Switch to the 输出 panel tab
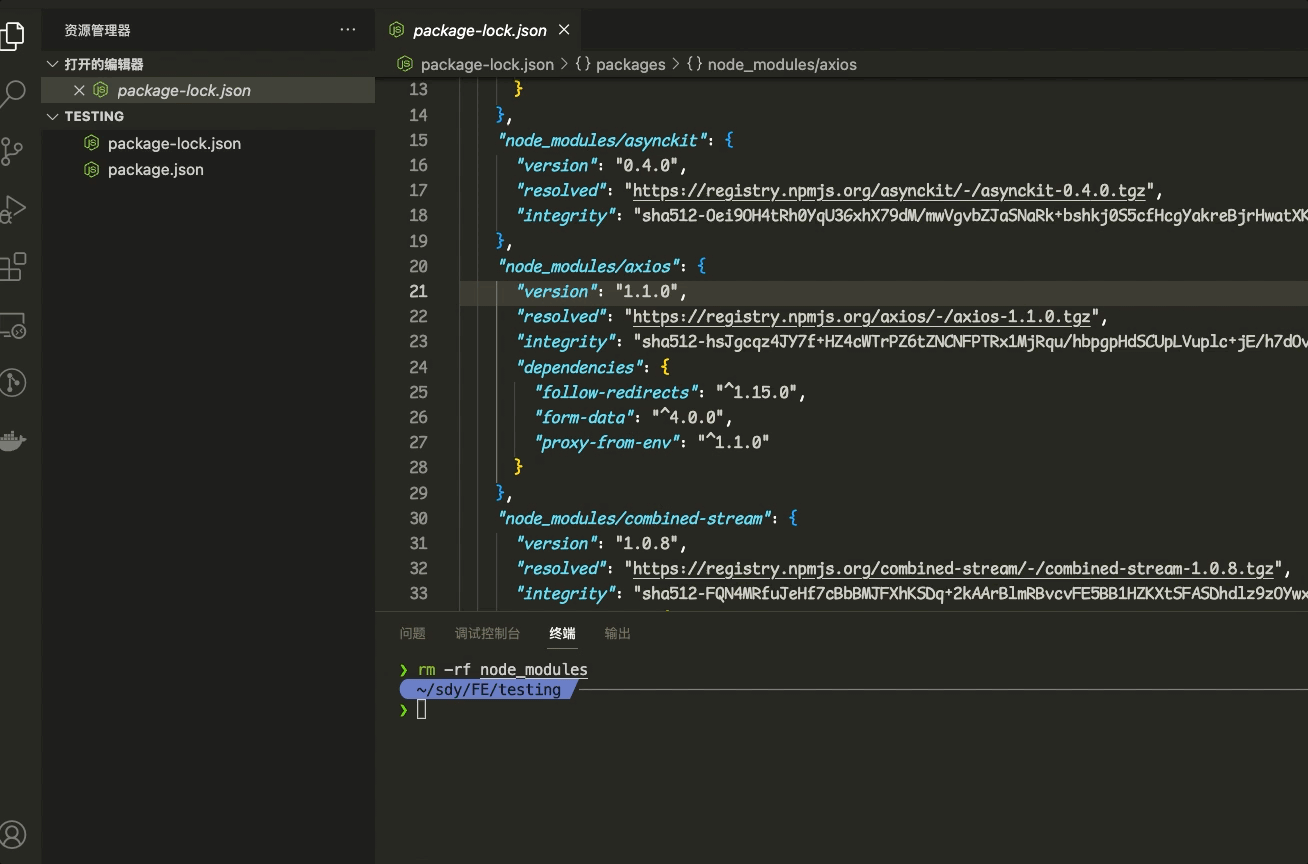The image size is (1308, 864). [618, 633]
